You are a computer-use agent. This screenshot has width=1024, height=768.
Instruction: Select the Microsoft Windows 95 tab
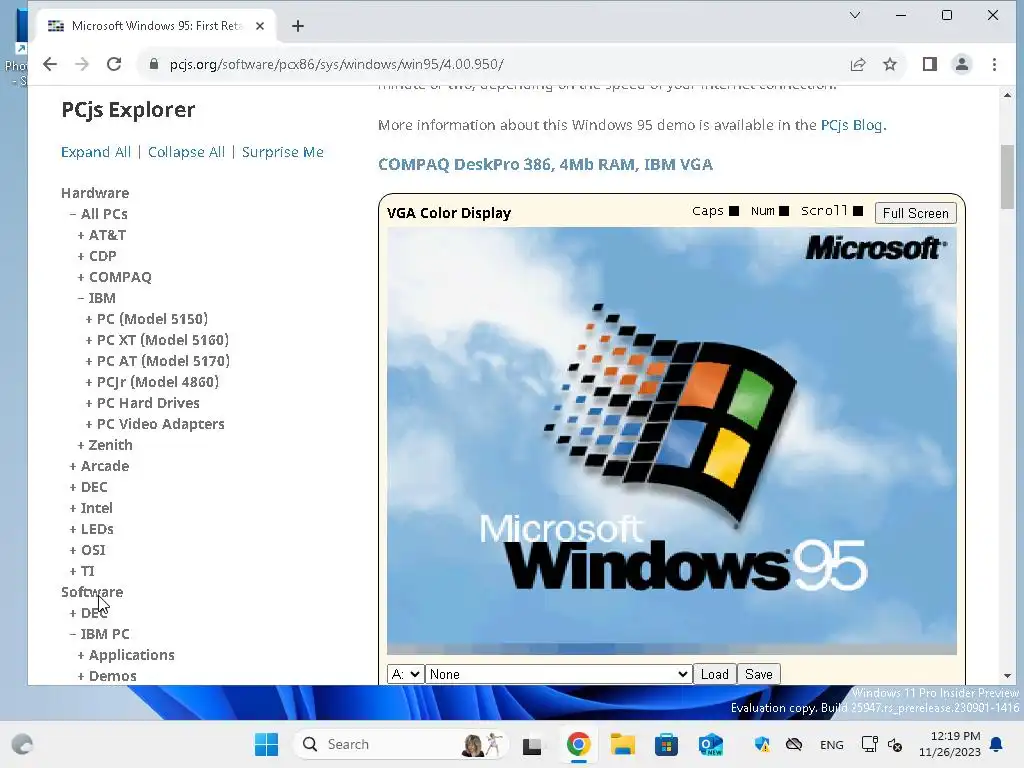155,26
